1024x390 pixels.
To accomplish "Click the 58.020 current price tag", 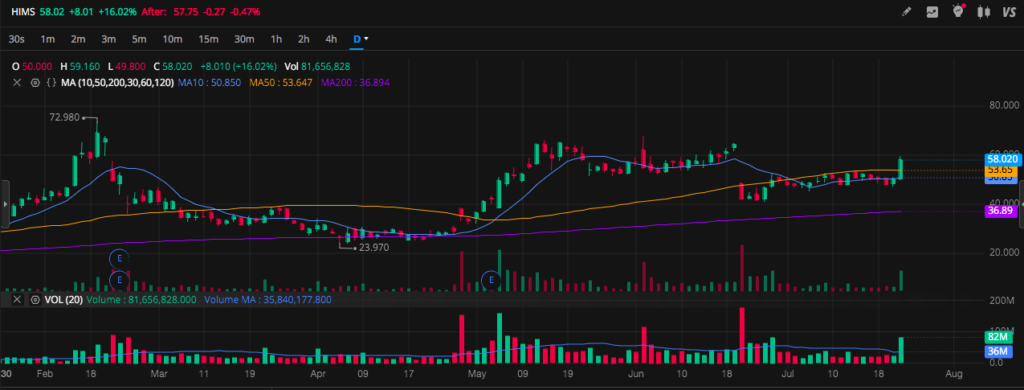I will click(1001, 159).
